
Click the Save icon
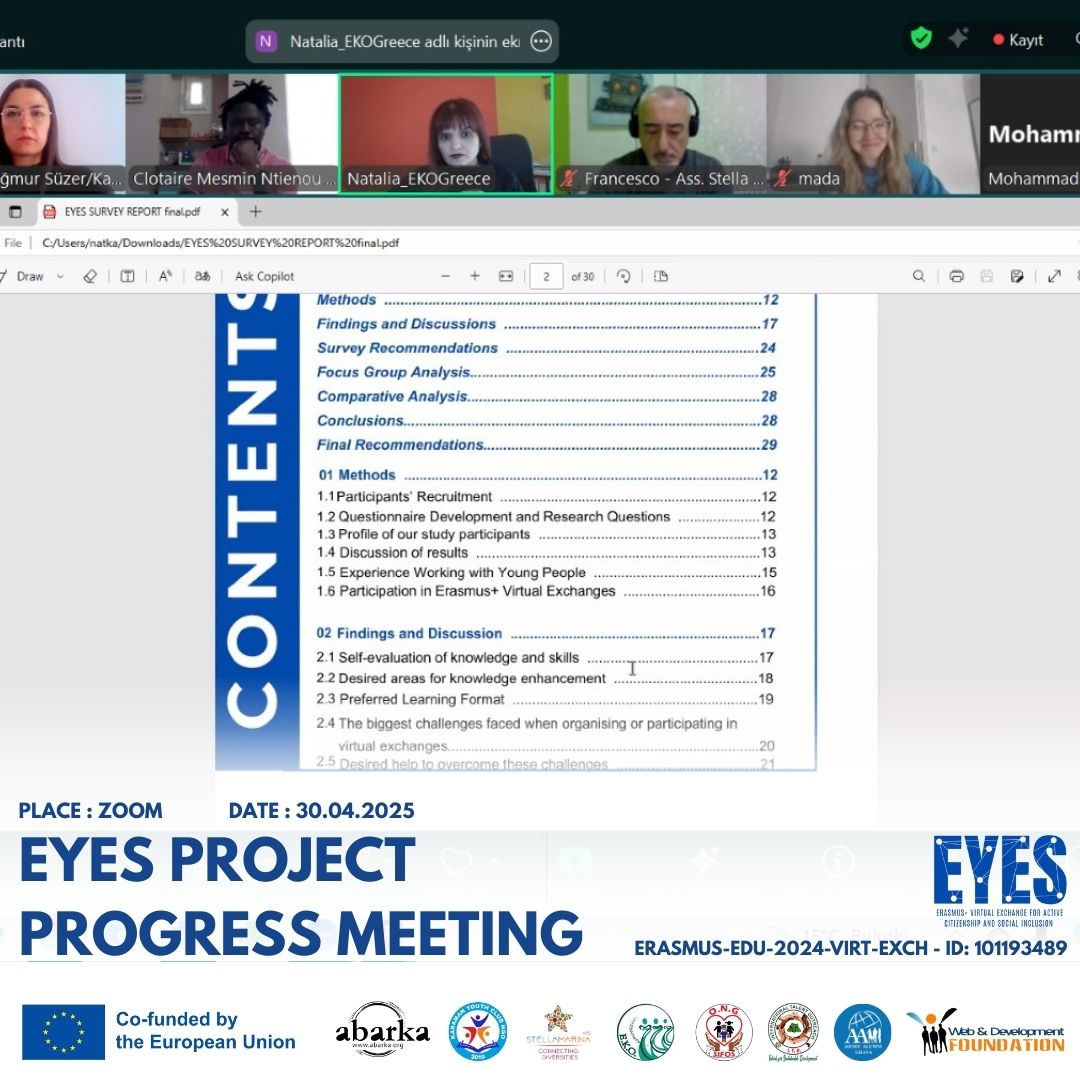[987, 276]
